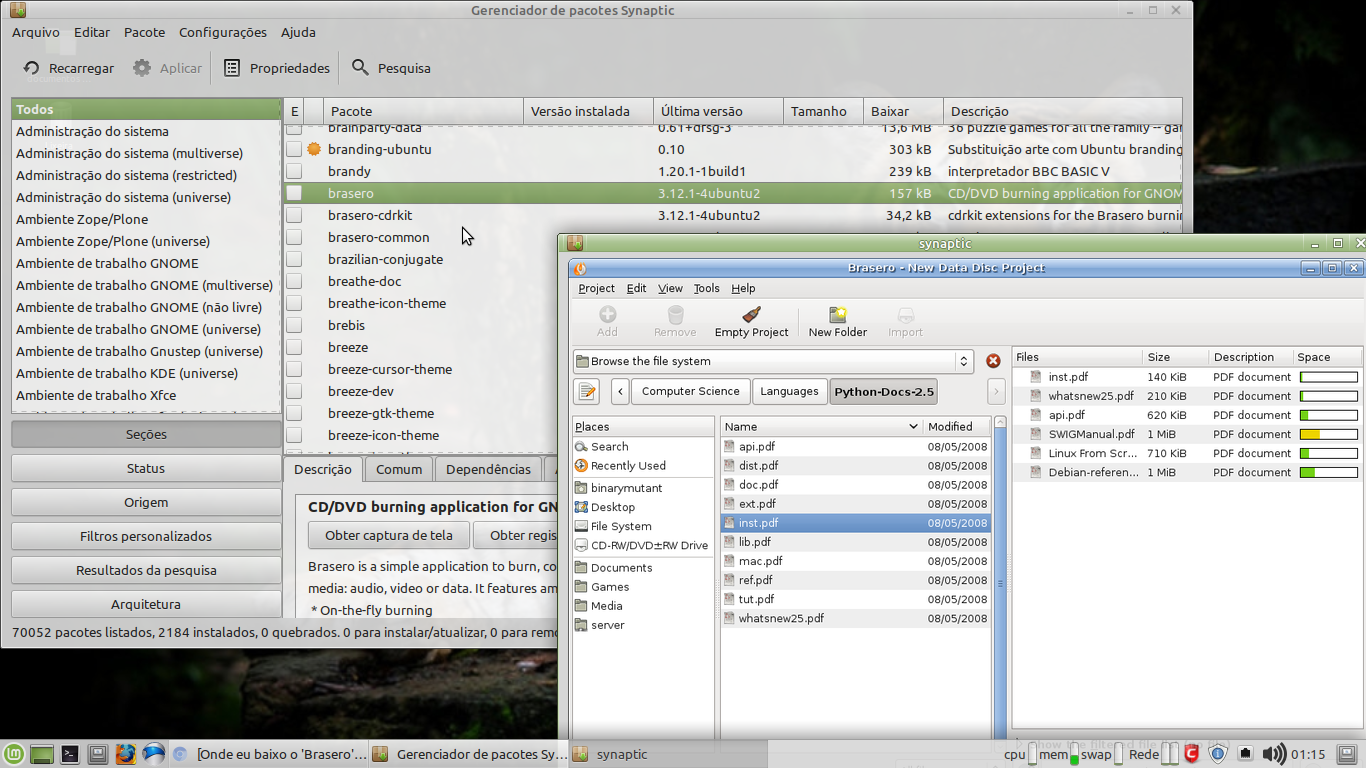
Task: Toggle the breeze-gtk-theme package checkbox
Action: (294, 413)
